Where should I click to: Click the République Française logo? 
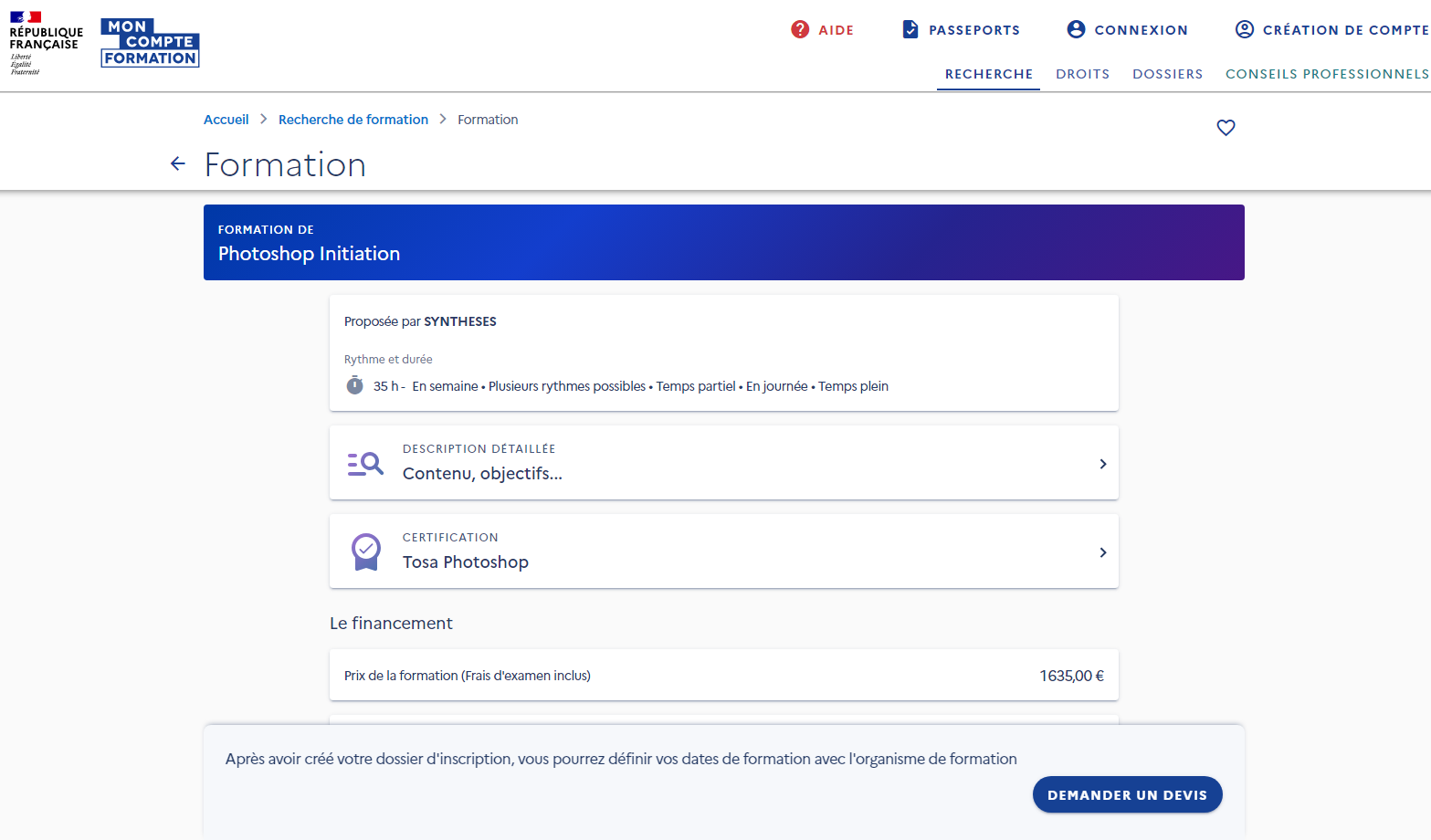[x=46, y=43]
